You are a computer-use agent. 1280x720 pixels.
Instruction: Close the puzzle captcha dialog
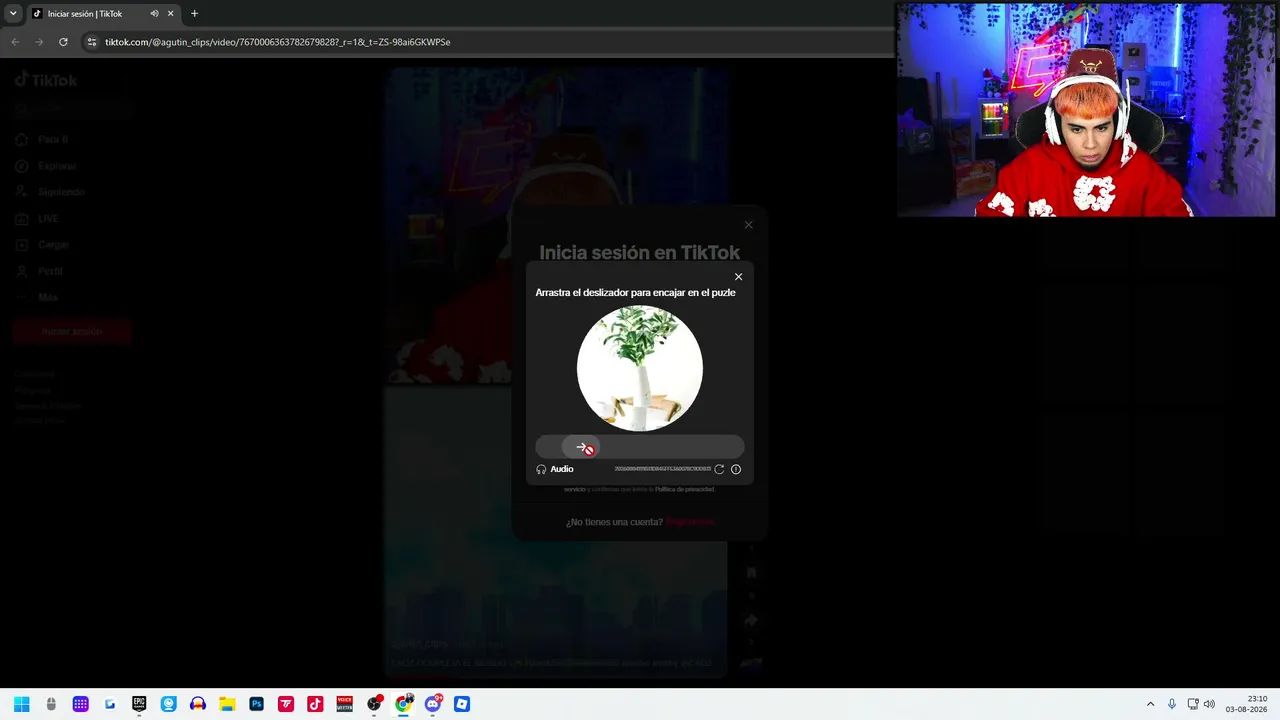tap(739, 277)
